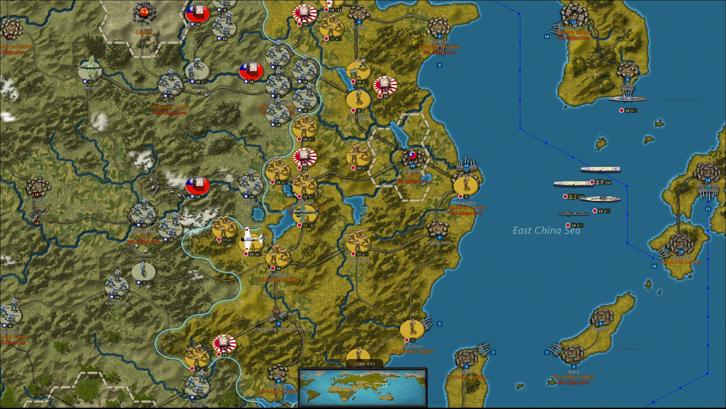Screen dimensions: 726x409
Task: Select the white Japanese fighter plane unit
Action: [x=252, y=240]
